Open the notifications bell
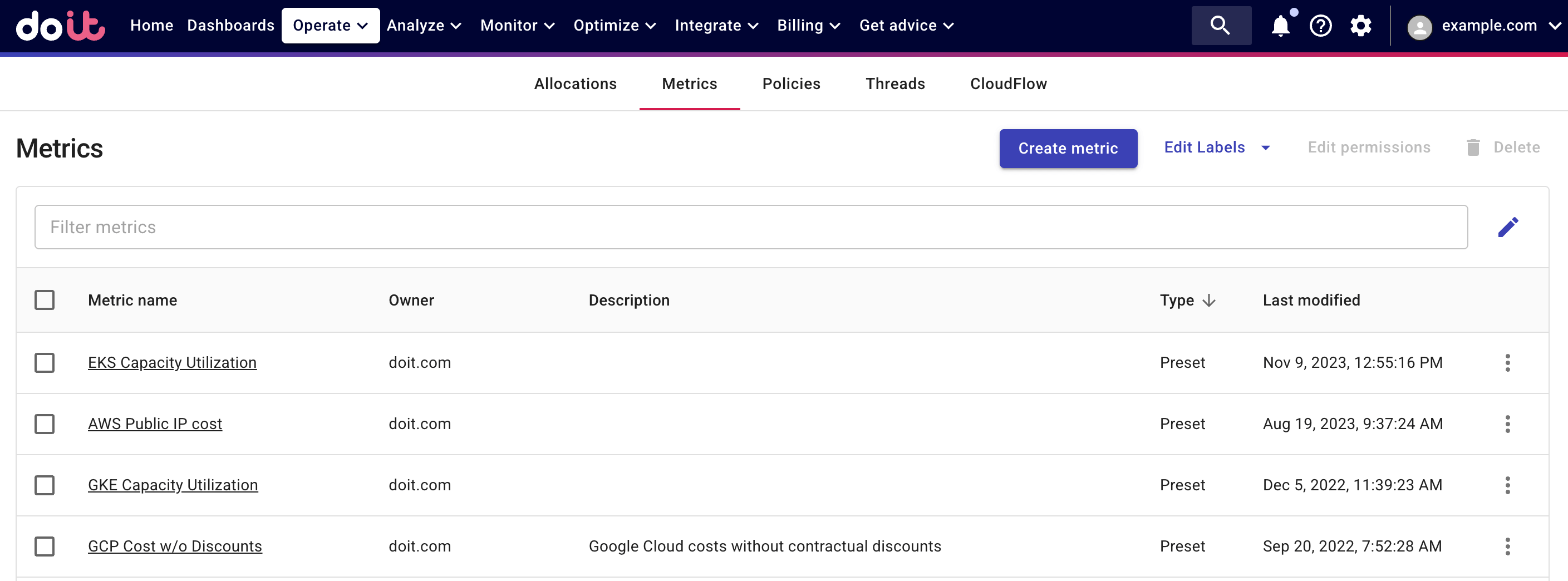 pyautogui.click(x=1280, y=26)
